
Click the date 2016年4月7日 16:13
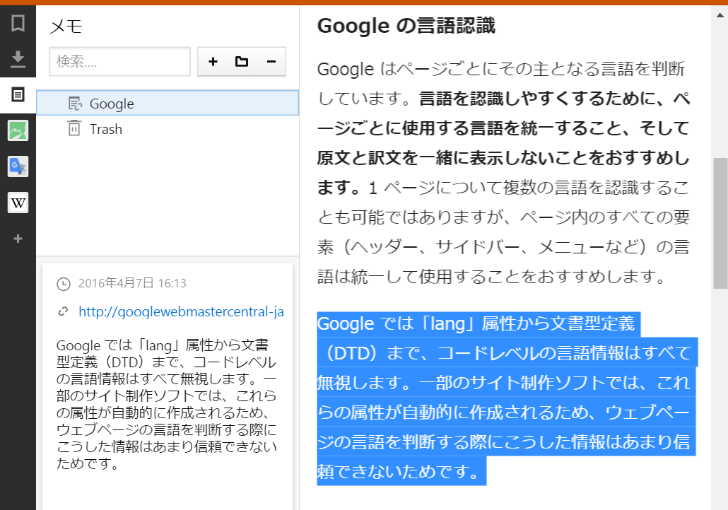132,283
